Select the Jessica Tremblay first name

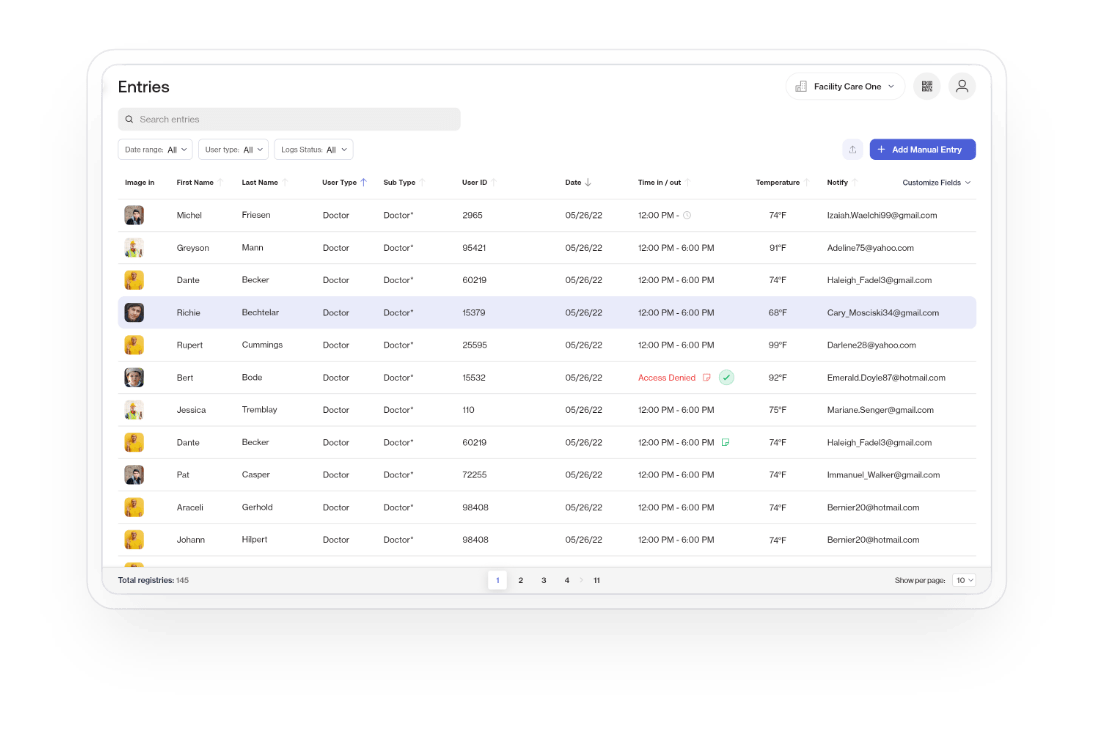click(191, 410)
